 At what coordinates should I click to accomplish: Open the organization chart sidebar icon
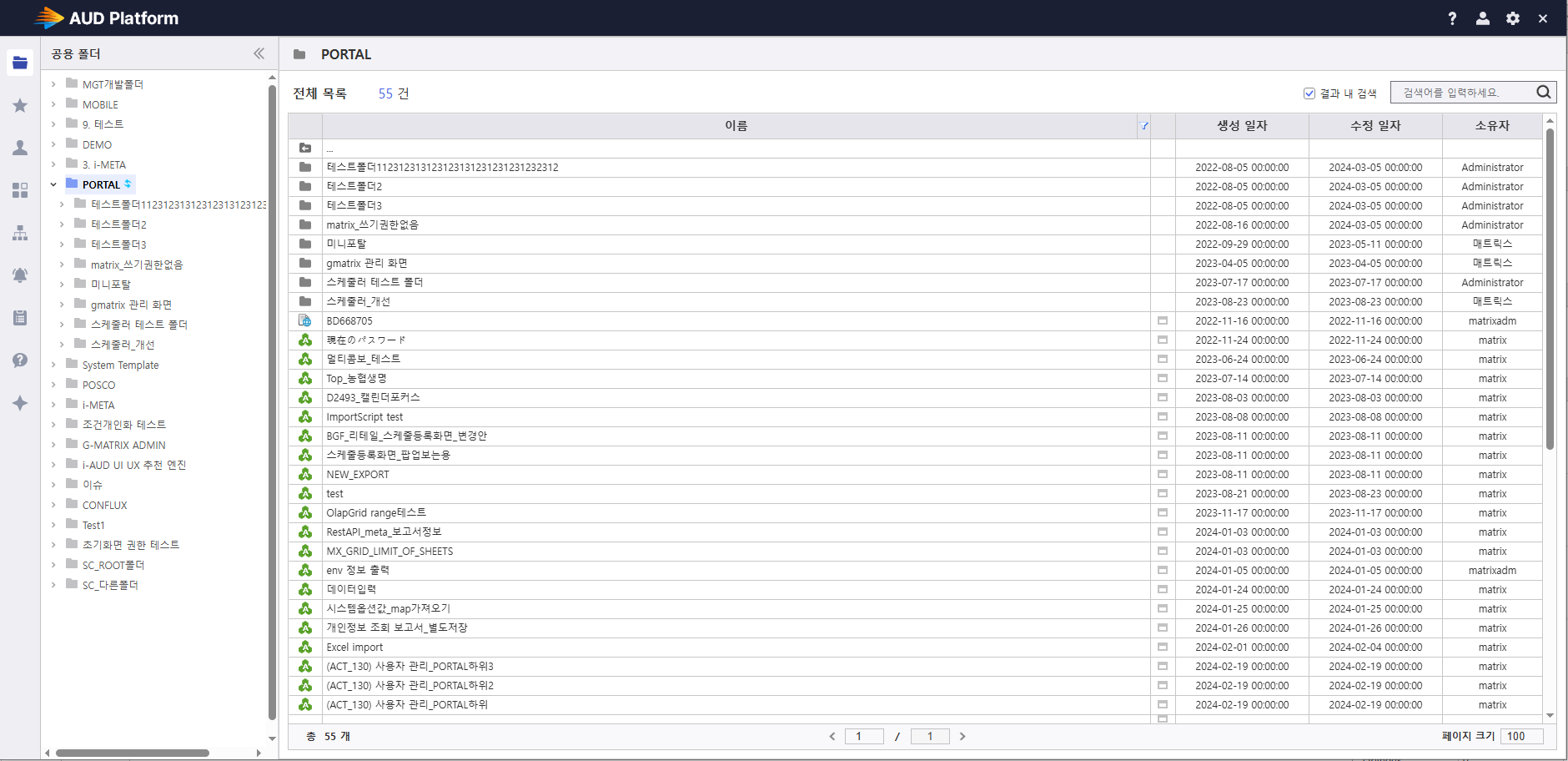20,233
